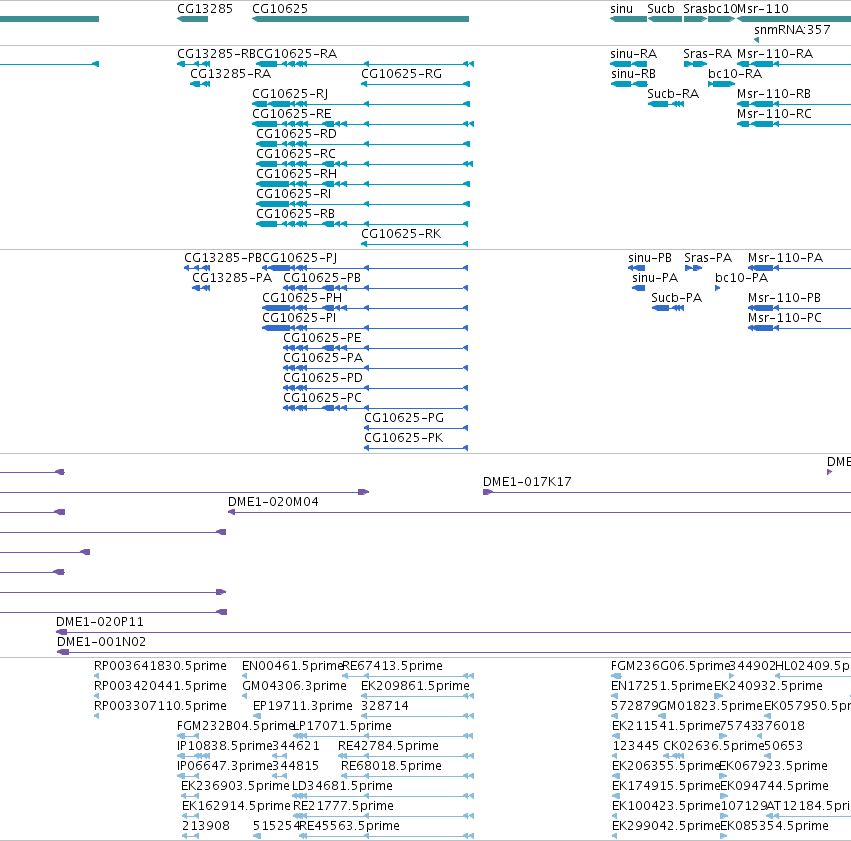Click EST RE42784.5prime

tap(388, 746)
